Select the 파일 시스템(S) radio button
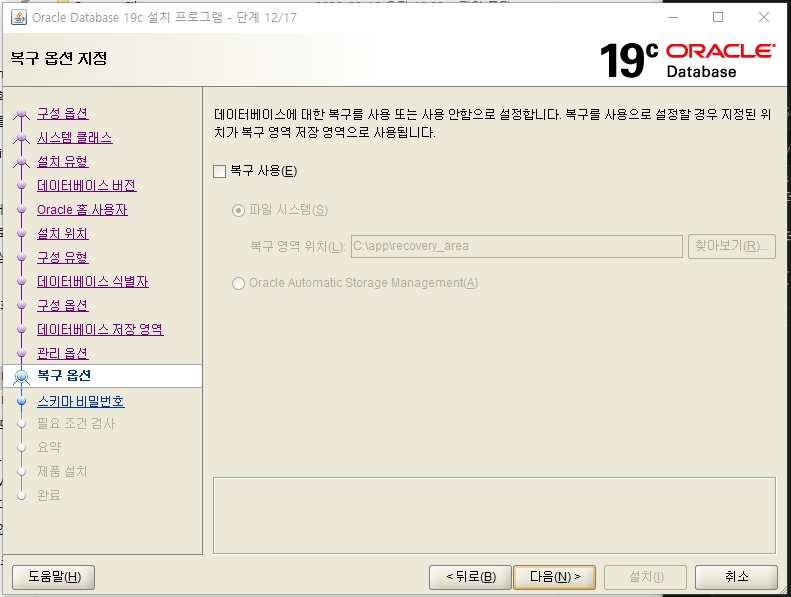Screen dimensions: 791x597 tap(238, 210)
